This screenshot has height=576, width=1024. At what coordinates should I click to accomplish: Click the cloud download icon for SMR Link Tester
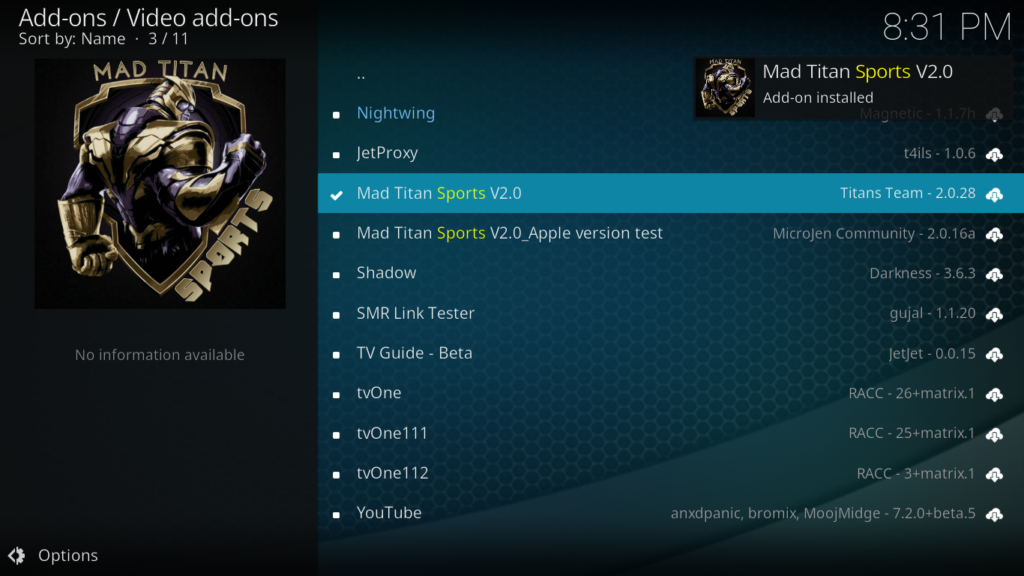point(994,314)
